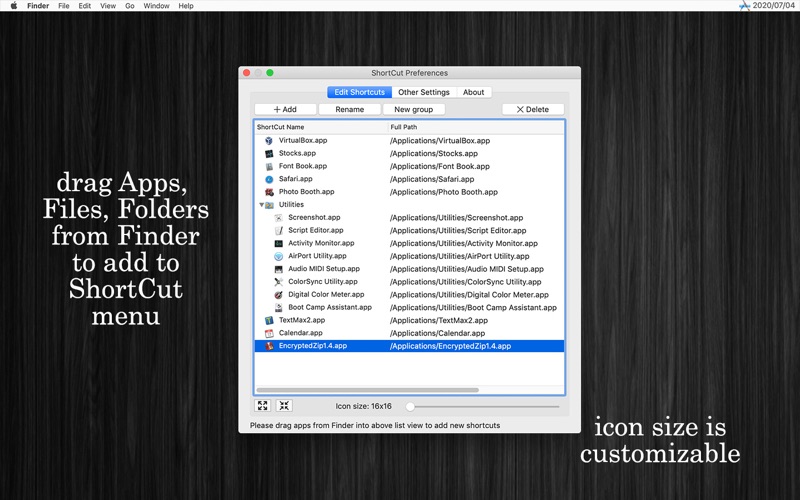Click the expand-all arrows icon button
This screenshot has height=500, width=800.
pos(262,406)
